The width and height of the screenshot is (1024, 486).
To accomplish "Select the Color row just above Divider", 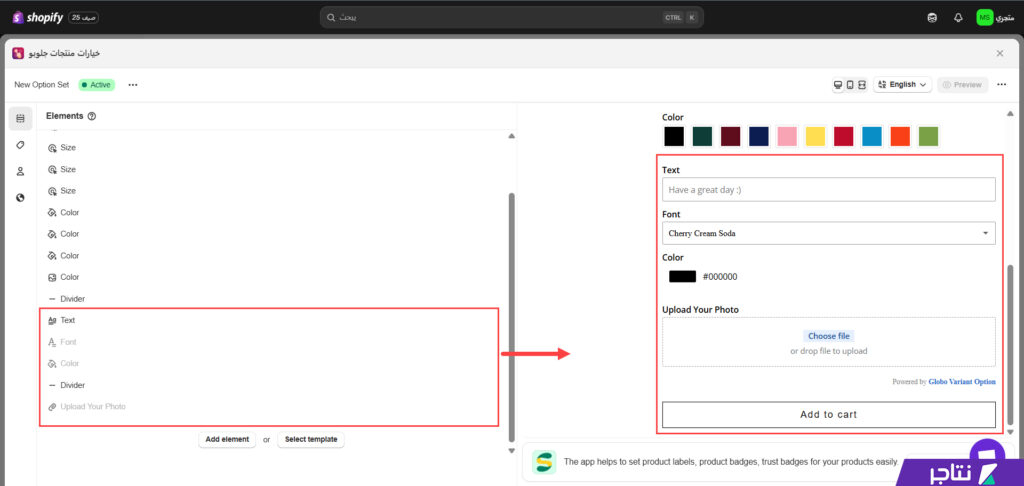I will tap(269, 277).
